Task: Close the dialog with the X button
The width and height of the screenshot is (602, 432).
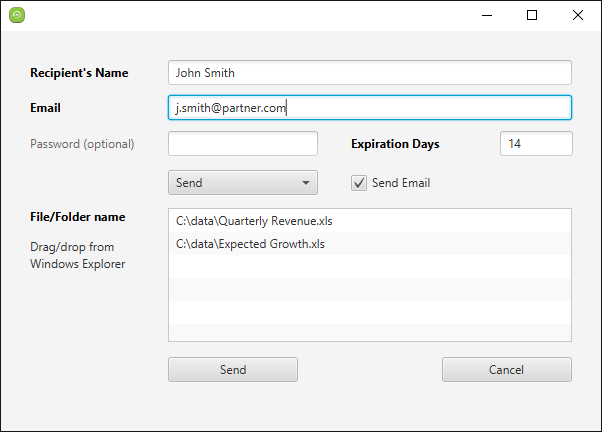Action: [578, 15]
